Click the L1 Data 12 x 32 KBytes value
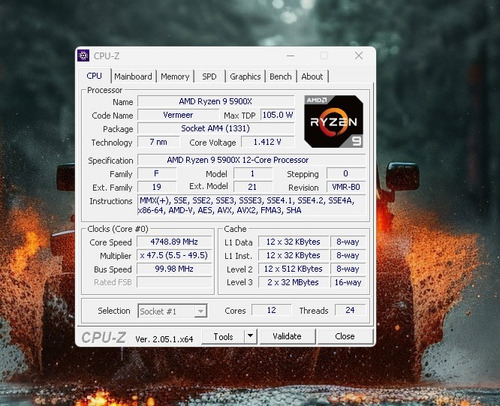The image size is (500, 406). (x=293, y=242)
